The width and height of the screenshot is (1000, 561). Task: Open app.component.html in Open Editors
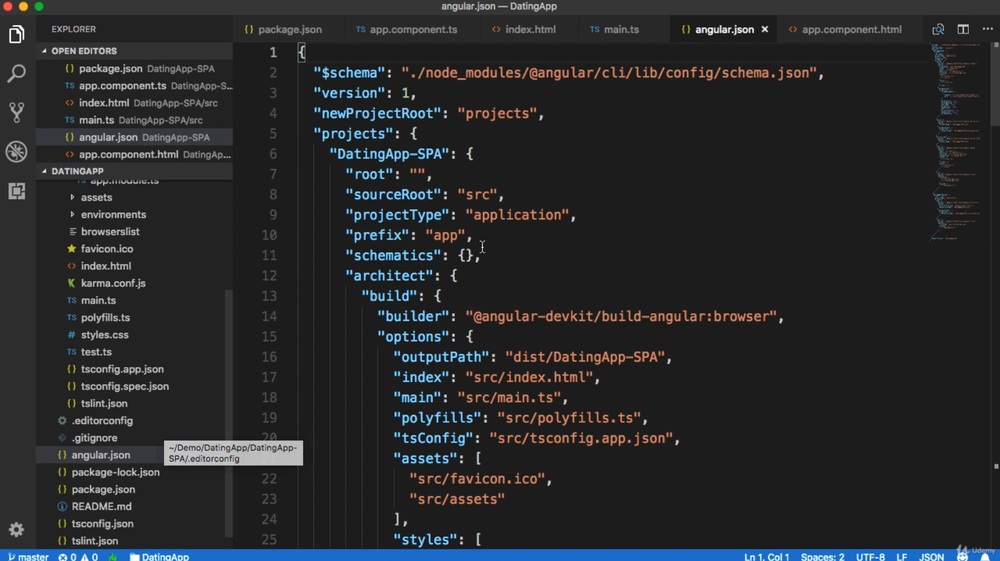point(134,154)
